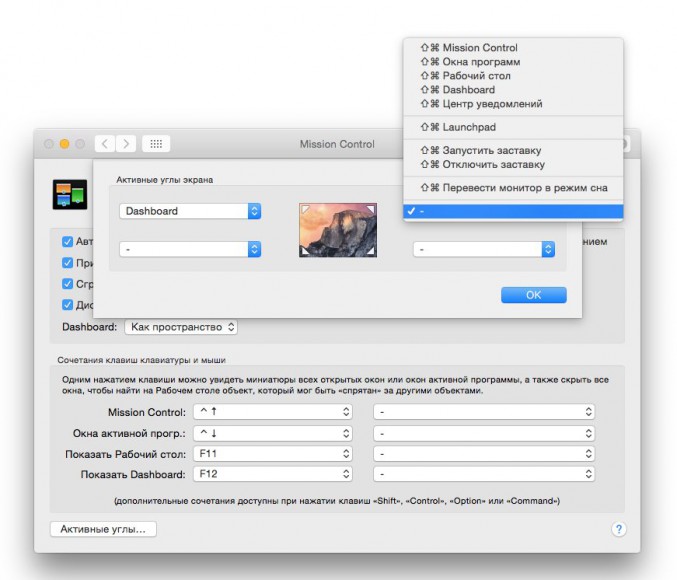Click the Mission Control app icon
This screenshot has width=677, height=580.
[69, 193]
